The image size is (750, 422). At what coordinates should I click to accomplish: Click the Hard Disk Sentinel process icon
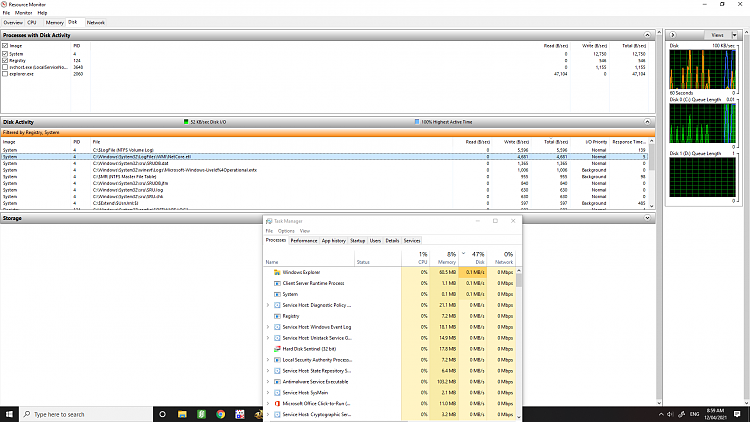[277, 349]
